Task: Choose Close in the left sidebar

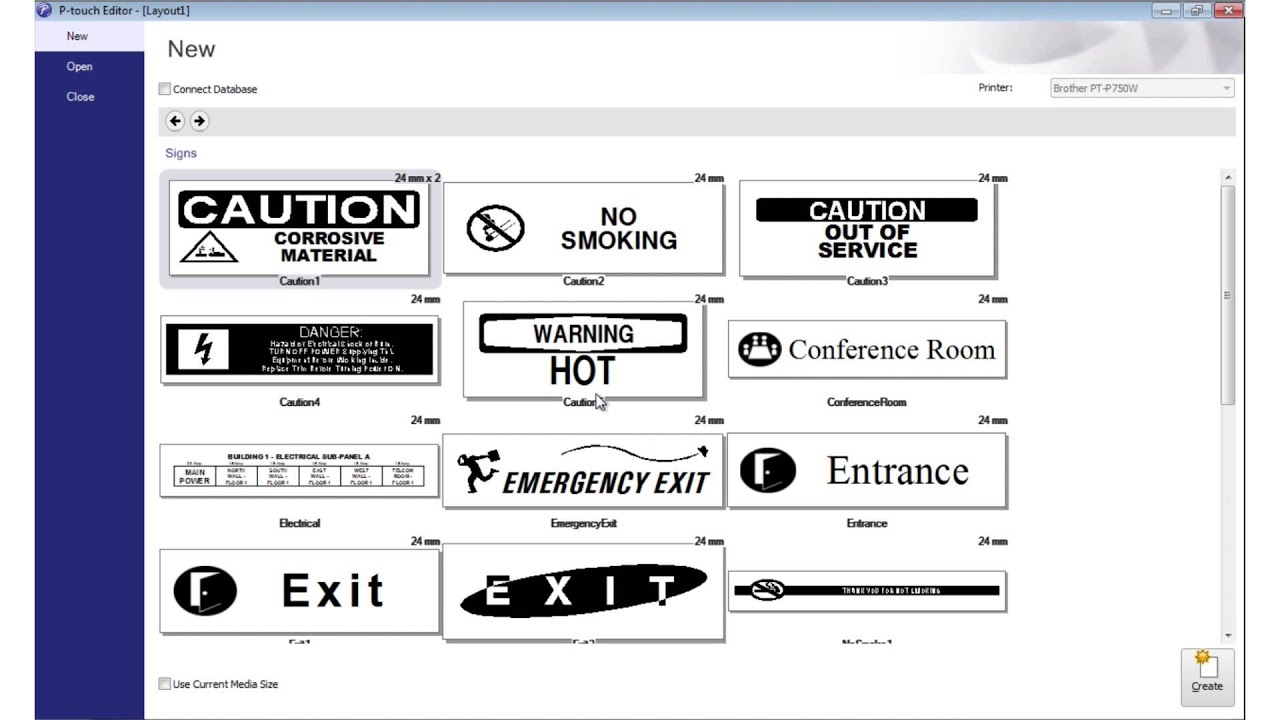Action: click(x=80, y=96)
